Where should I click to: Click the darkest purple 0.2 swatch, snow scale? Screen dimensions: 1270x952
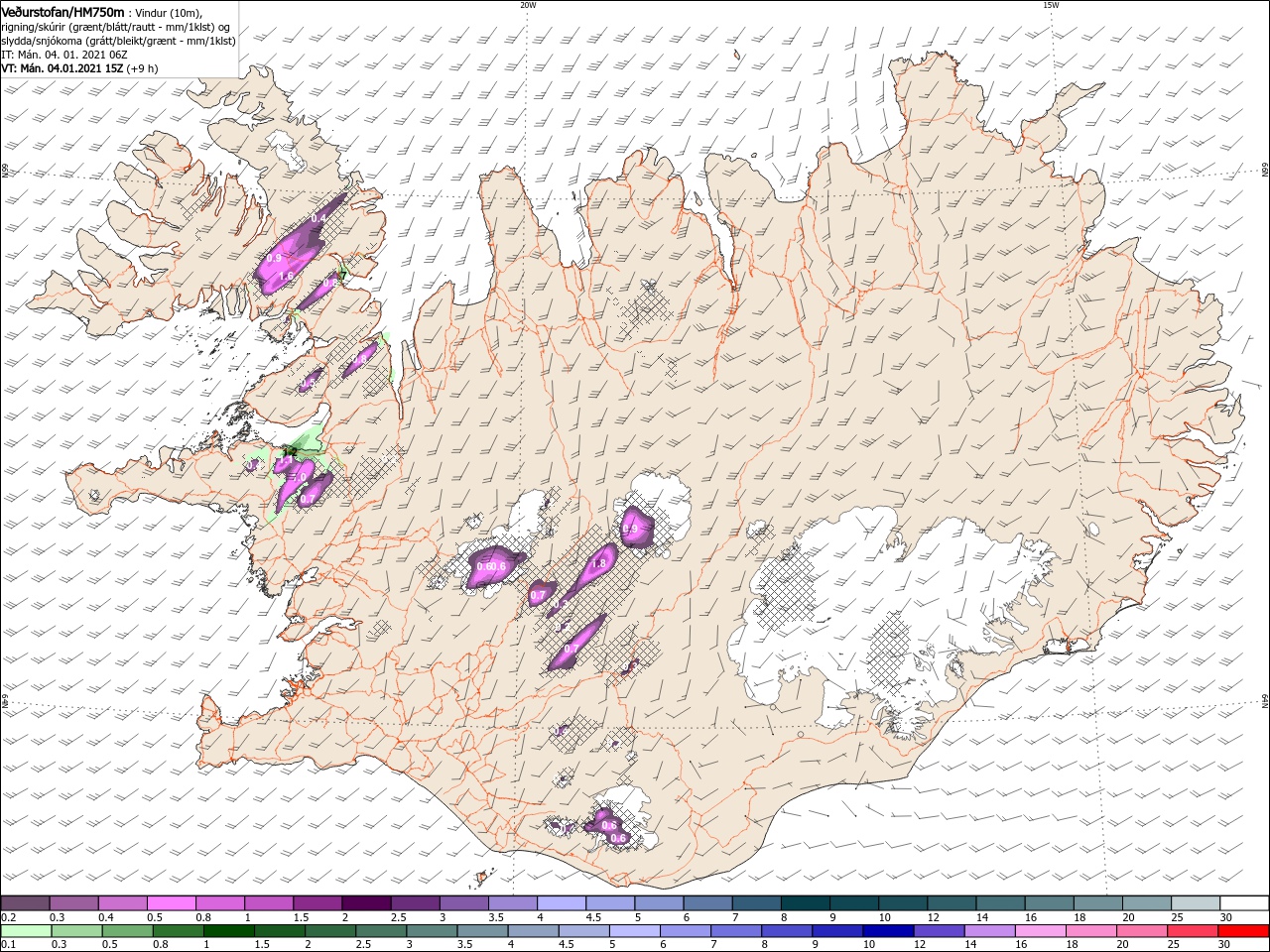(25, 903)
